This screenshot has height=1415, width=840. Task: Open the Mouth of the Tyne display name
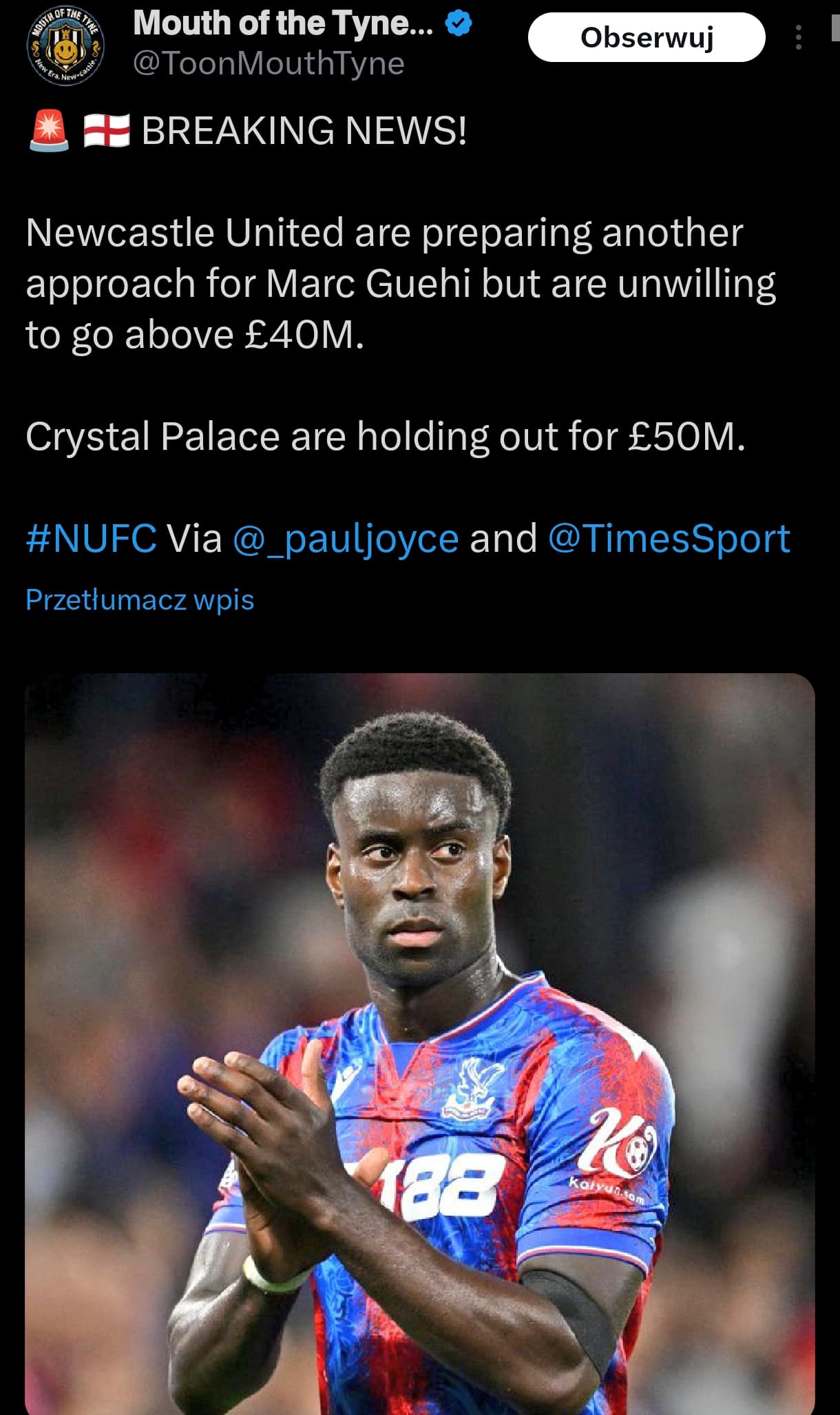click(x=283, y=23)
